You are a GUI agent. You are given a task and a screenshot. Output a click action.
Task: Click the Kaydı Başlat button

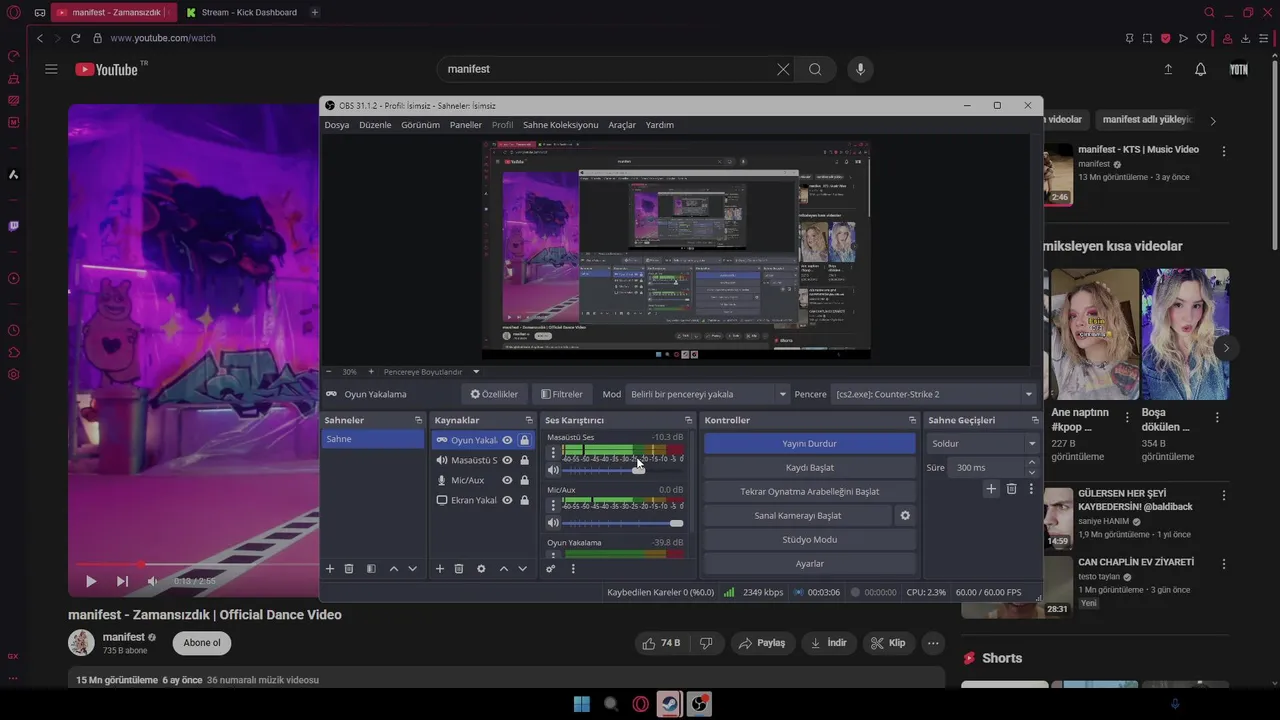point(810,468)
